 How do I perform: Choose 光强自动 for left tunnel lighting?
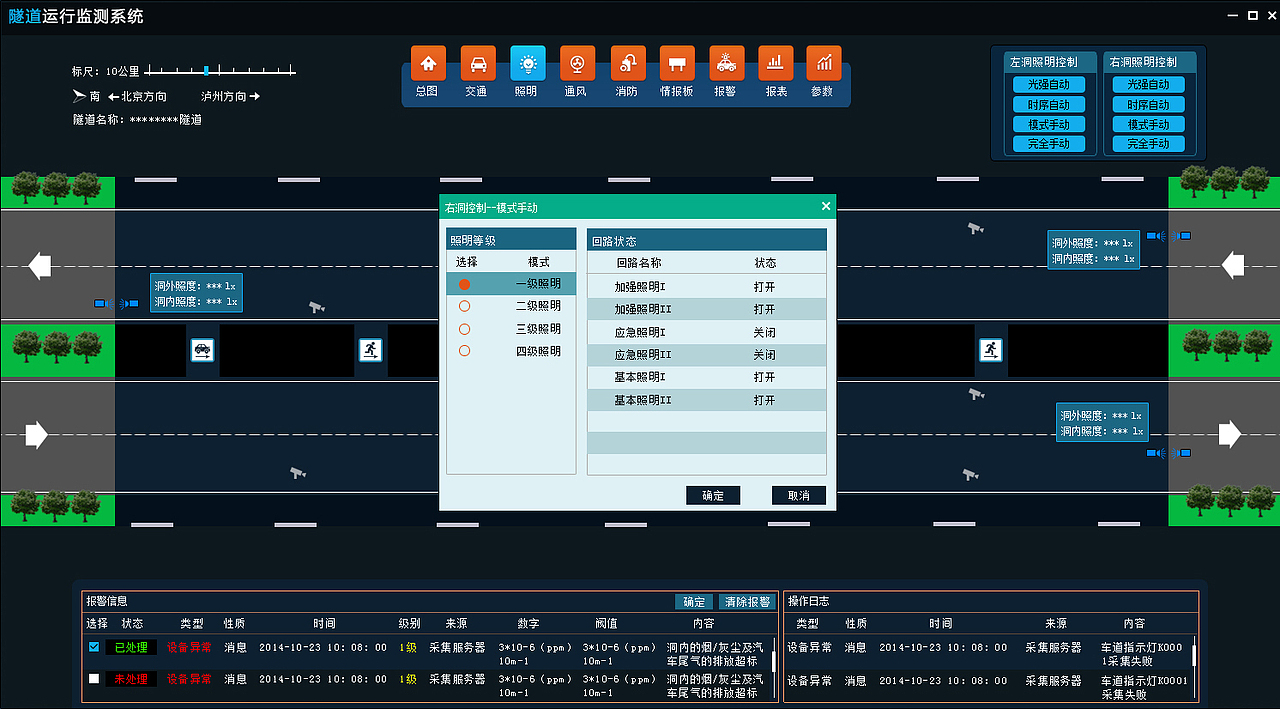tap(1049, 84)
